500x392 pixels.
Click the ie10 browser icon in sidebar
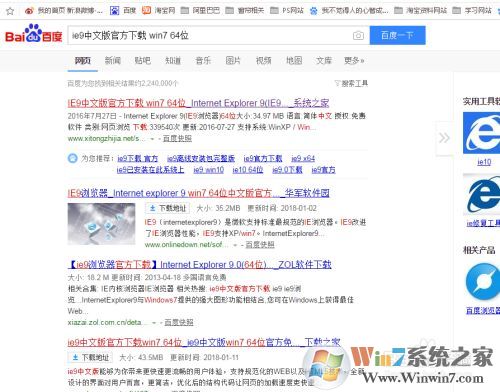pos(482,133)
